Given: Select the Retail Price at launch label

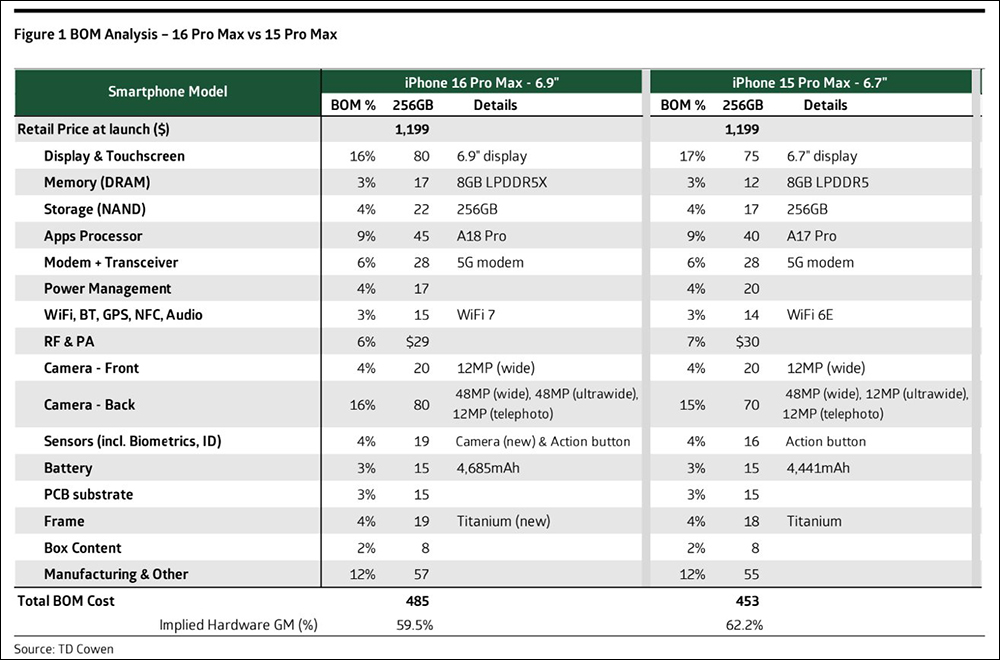Looking at the screenshot, I should [x=94, y=129].
